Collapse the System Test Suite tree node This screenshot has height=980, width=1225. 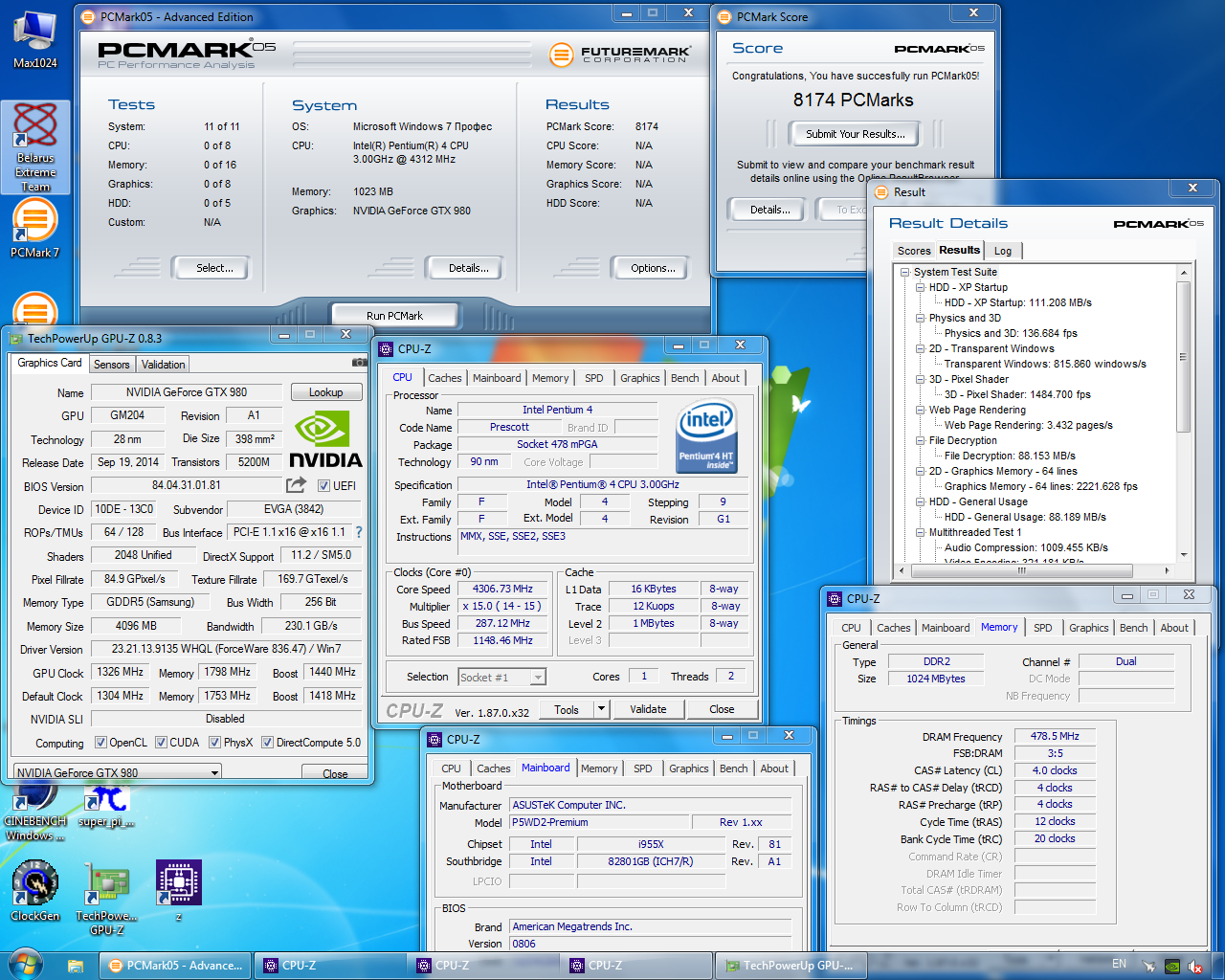pos(904,272)
